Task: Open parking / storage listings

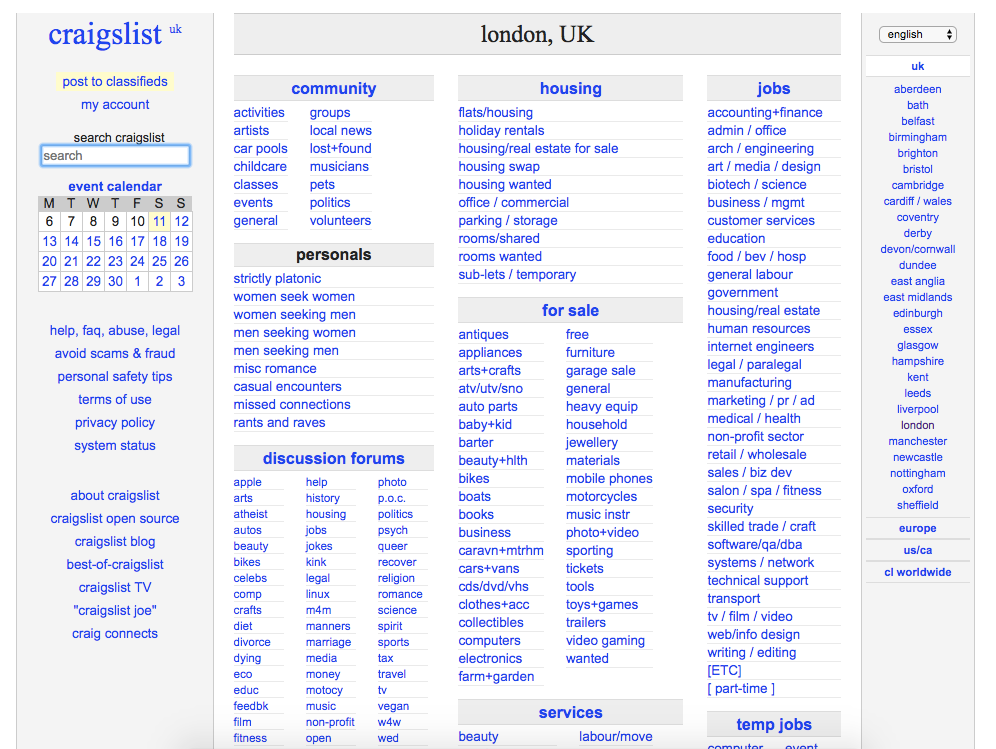Action: [508, 220]
